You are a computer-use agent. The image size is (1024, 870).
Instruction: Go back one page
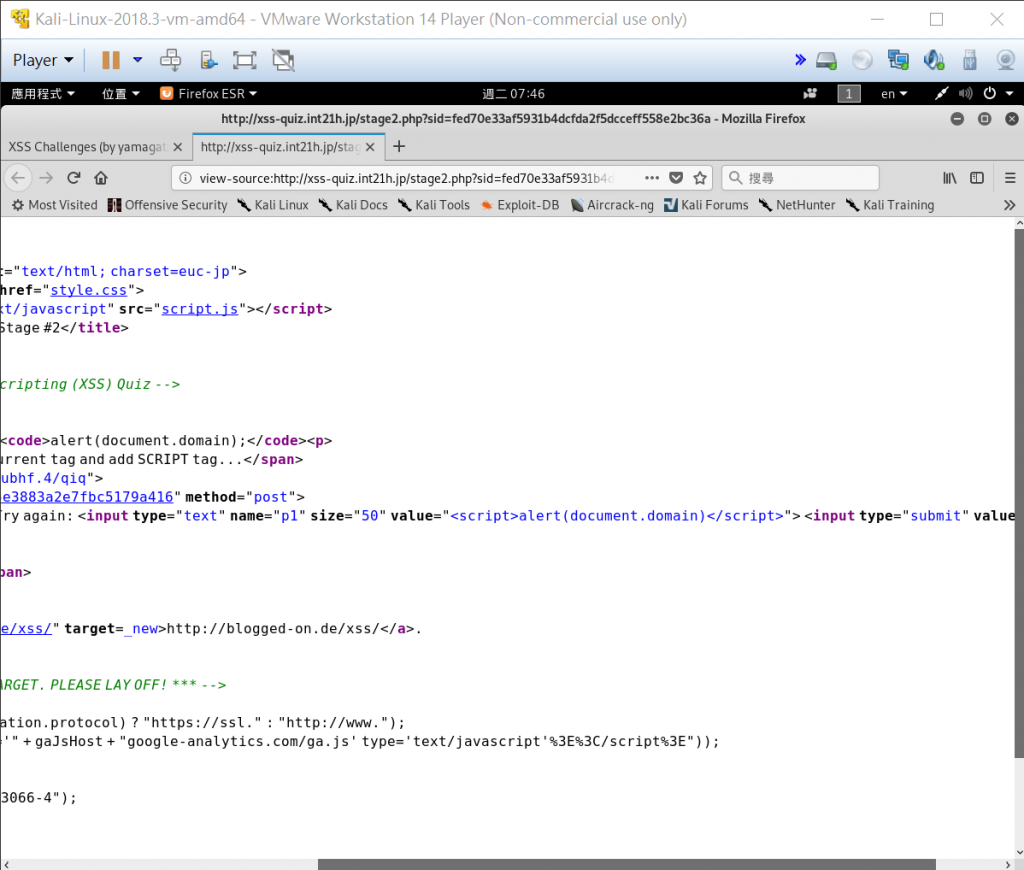coord(18,178)
